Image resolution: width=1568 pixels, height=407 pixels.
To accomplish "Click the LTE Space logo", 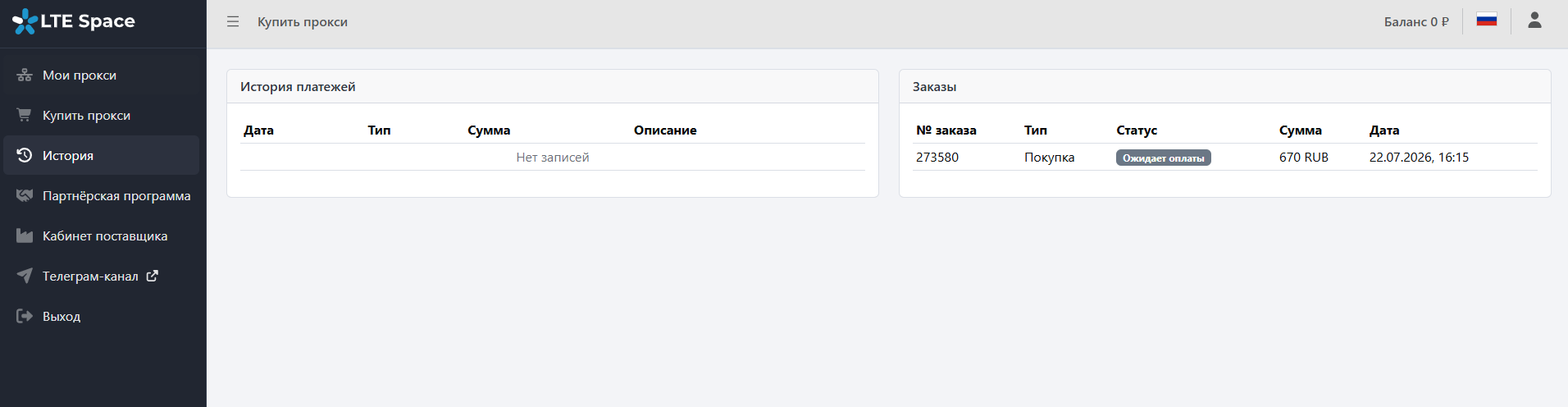I will 74,21.
